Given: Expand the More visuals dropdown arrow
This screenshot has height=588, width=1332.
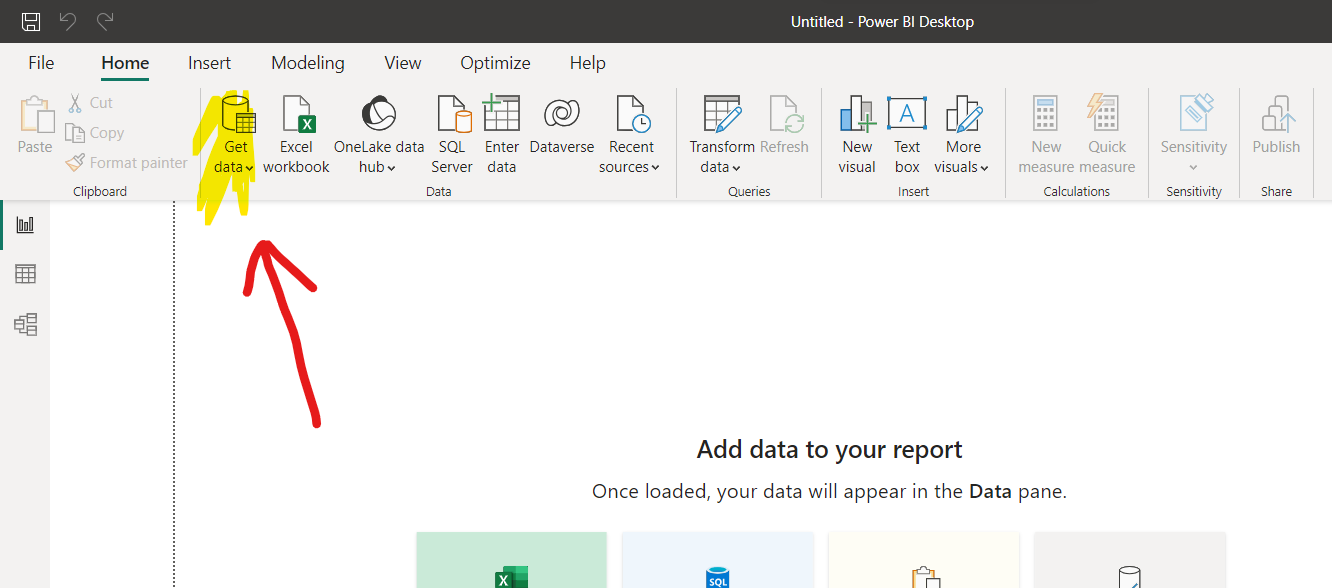Looking at the screenshot, I should [984, 168].
